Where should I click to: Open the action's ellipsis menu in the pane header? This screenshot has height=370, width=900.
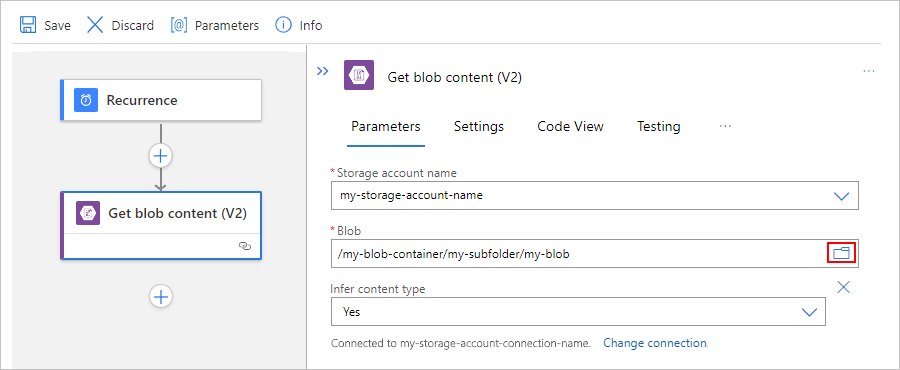[868, 71]
